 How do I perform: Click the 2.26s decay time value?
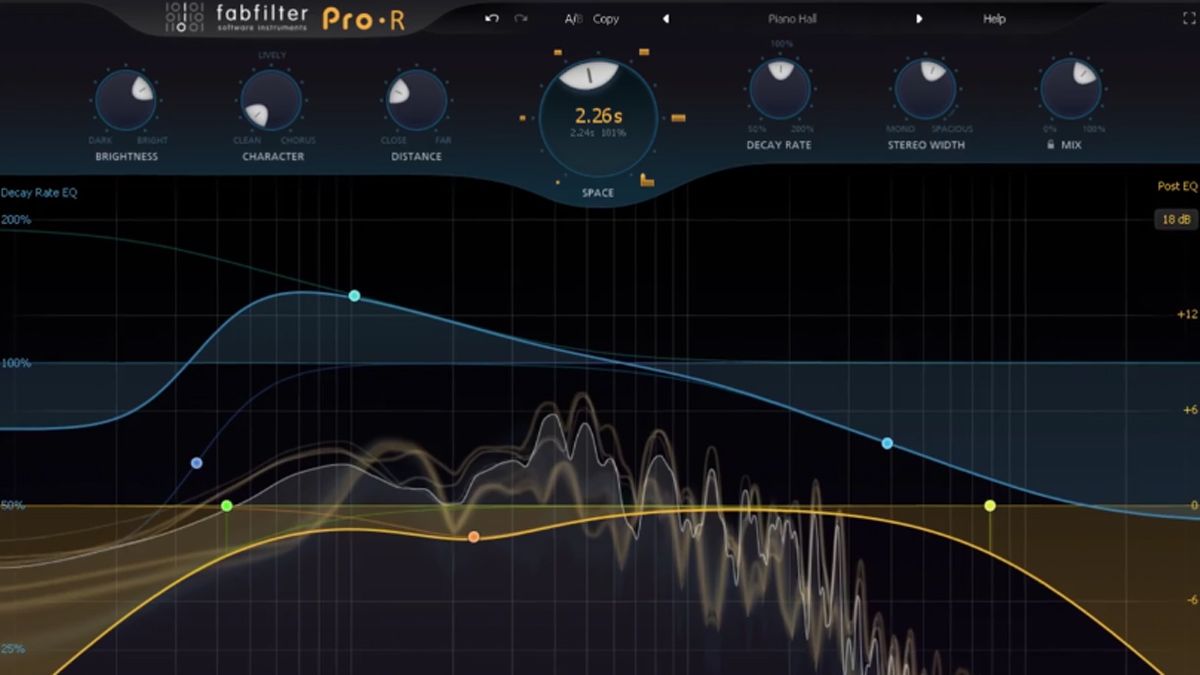coord(597,114)
